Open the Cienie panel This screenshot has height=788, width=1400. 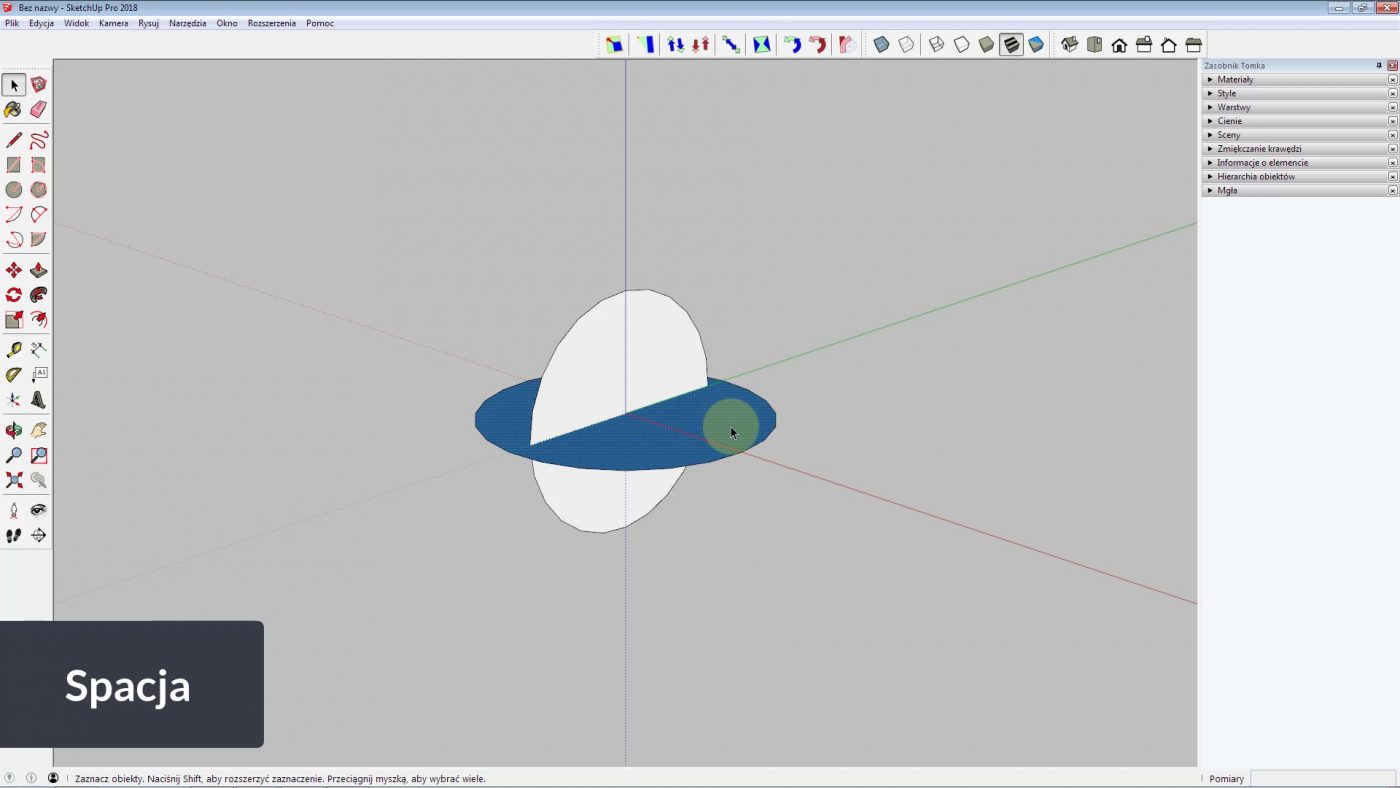pos(1229,121)
